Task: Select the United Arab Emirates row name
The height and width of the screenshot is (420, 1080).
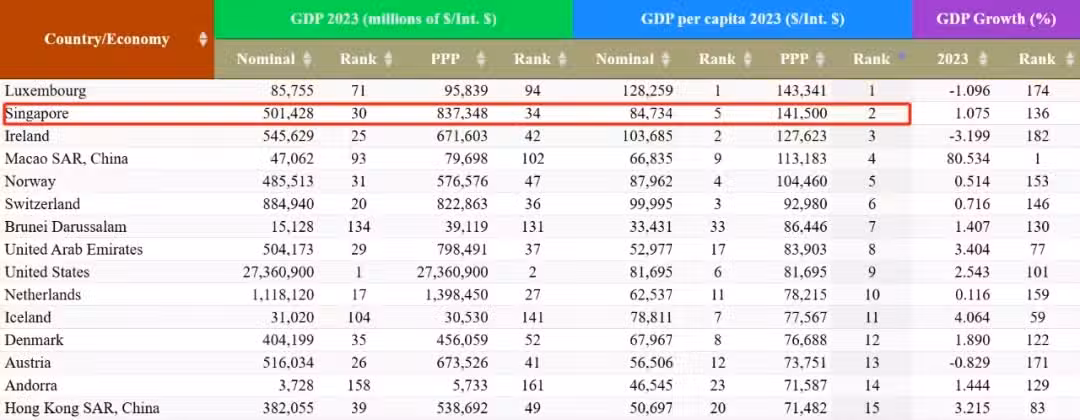Action: coord(74,249)
